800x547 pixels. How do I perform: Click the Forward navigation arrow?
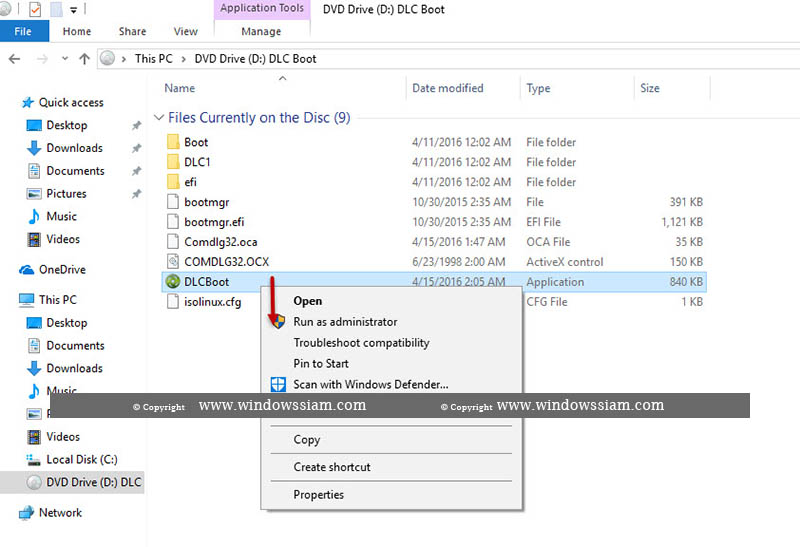[x=42, y=59]
